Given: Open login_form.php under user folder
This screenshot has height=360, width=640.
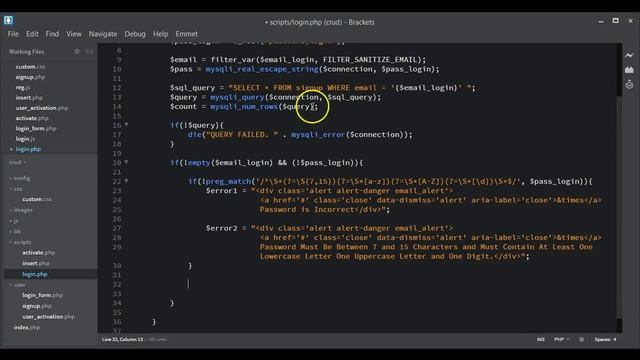Looking at the screenshot, I should coord(42,295).
